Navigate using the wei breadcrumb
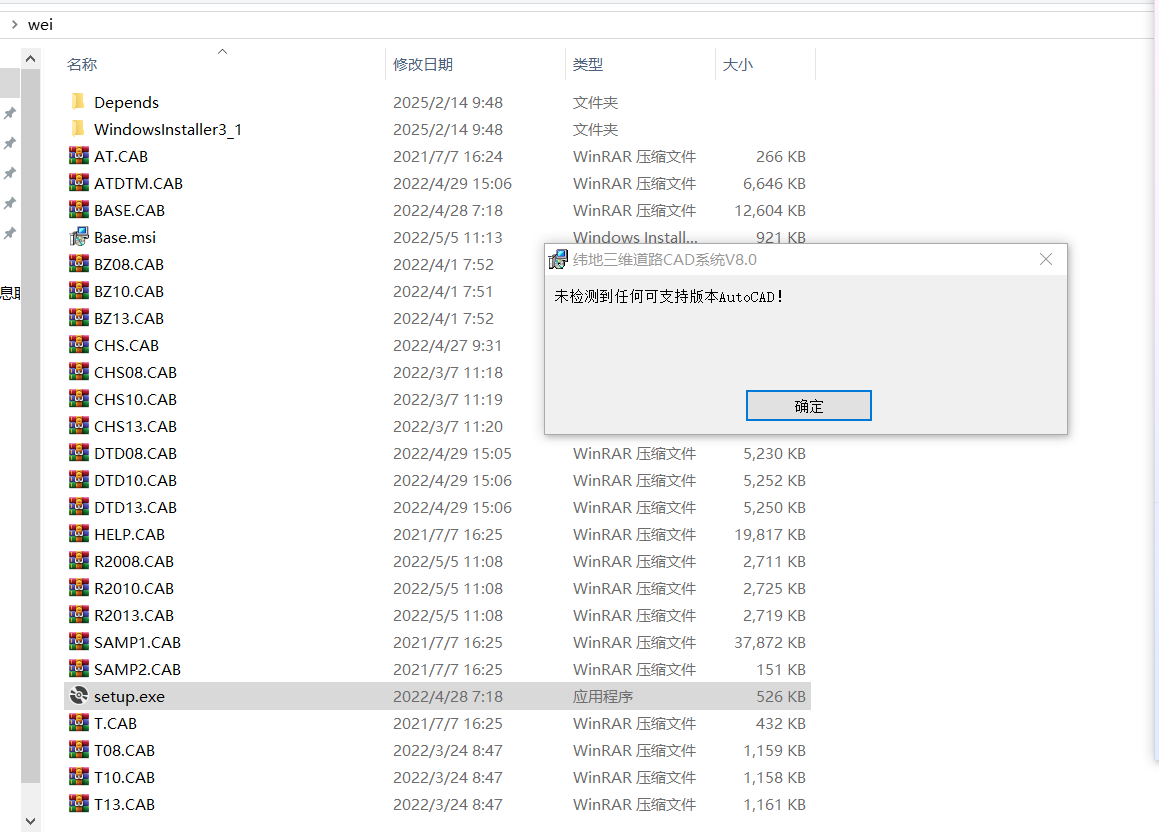Image resolution: width=1159 pixels, height=837 pixels. [x=40, y=23]
